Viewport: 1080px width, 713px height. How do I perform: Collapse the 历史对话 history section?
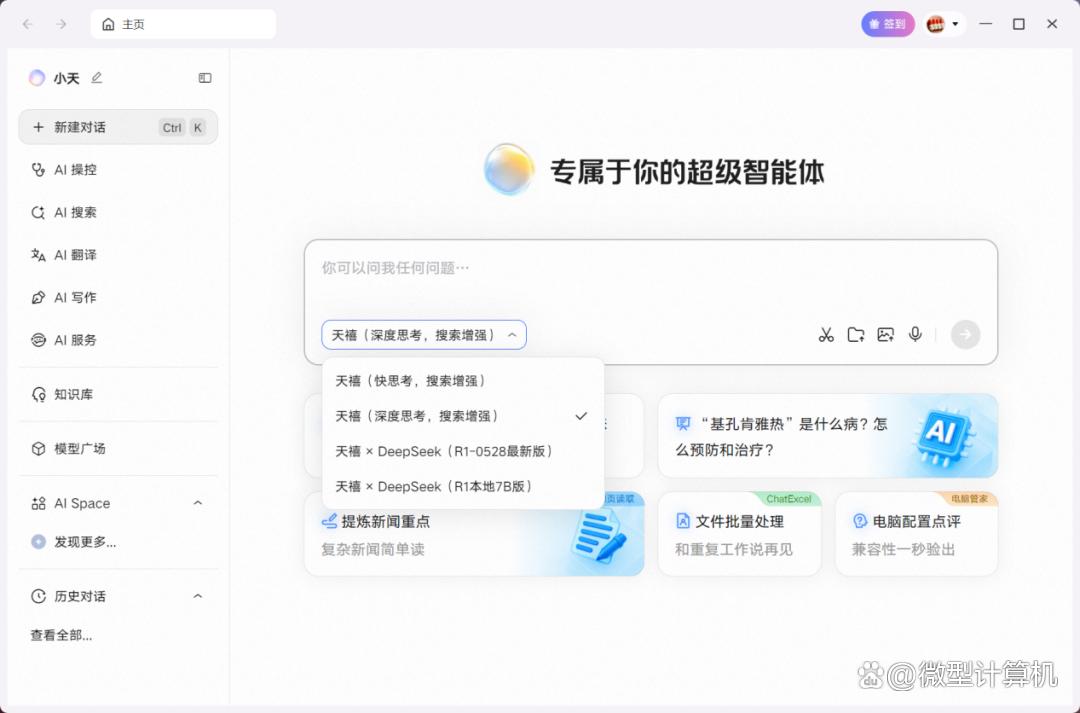198,596
